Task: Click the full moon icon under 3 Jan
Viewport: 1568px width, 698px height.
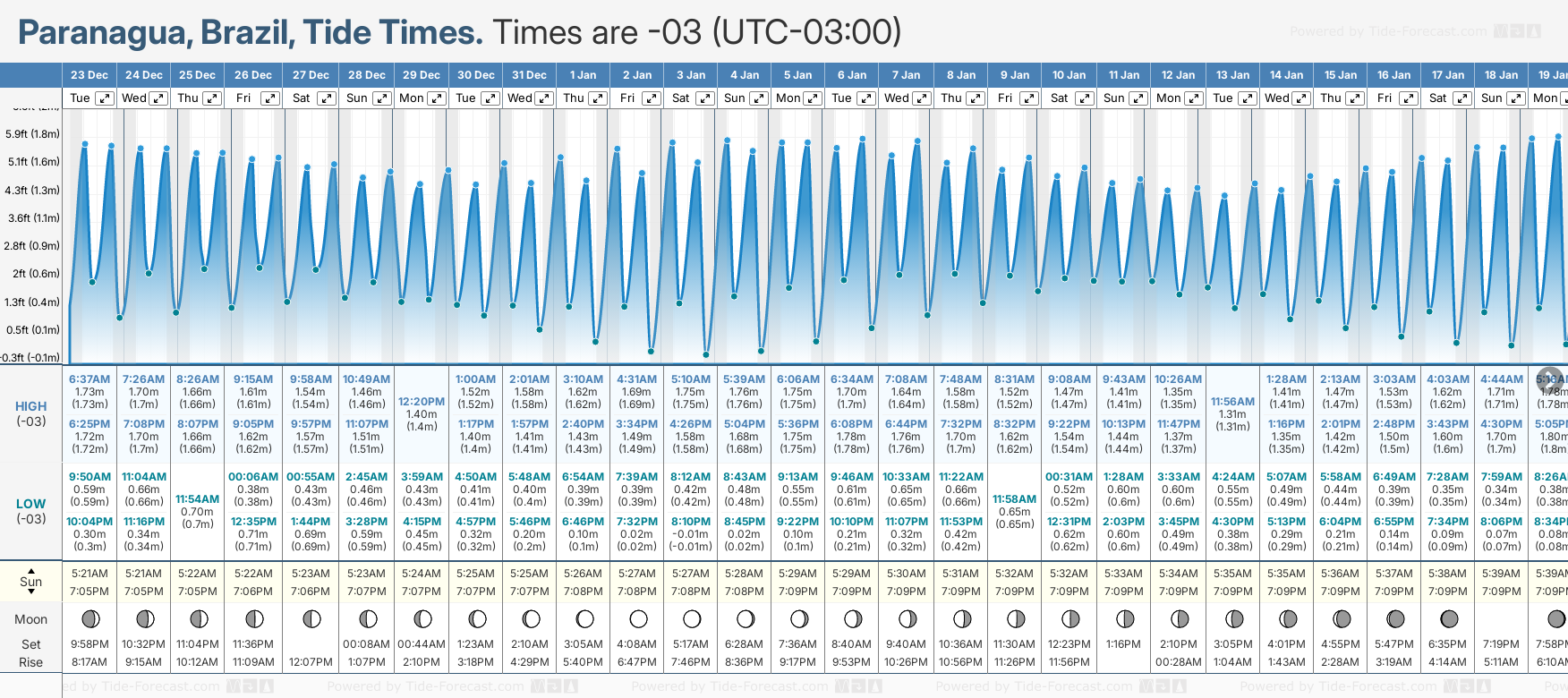Action: coord(692,619)
